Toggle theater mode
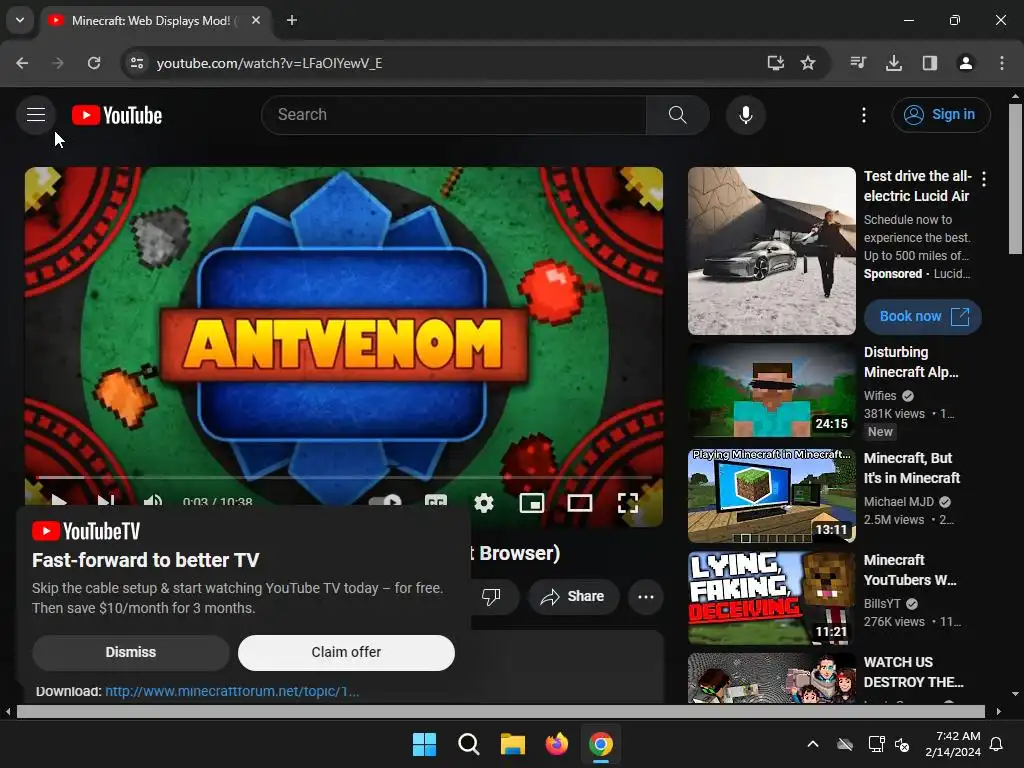Image resolution: width=1024 pixels, height=768 pixels. [x=580, y=502]
